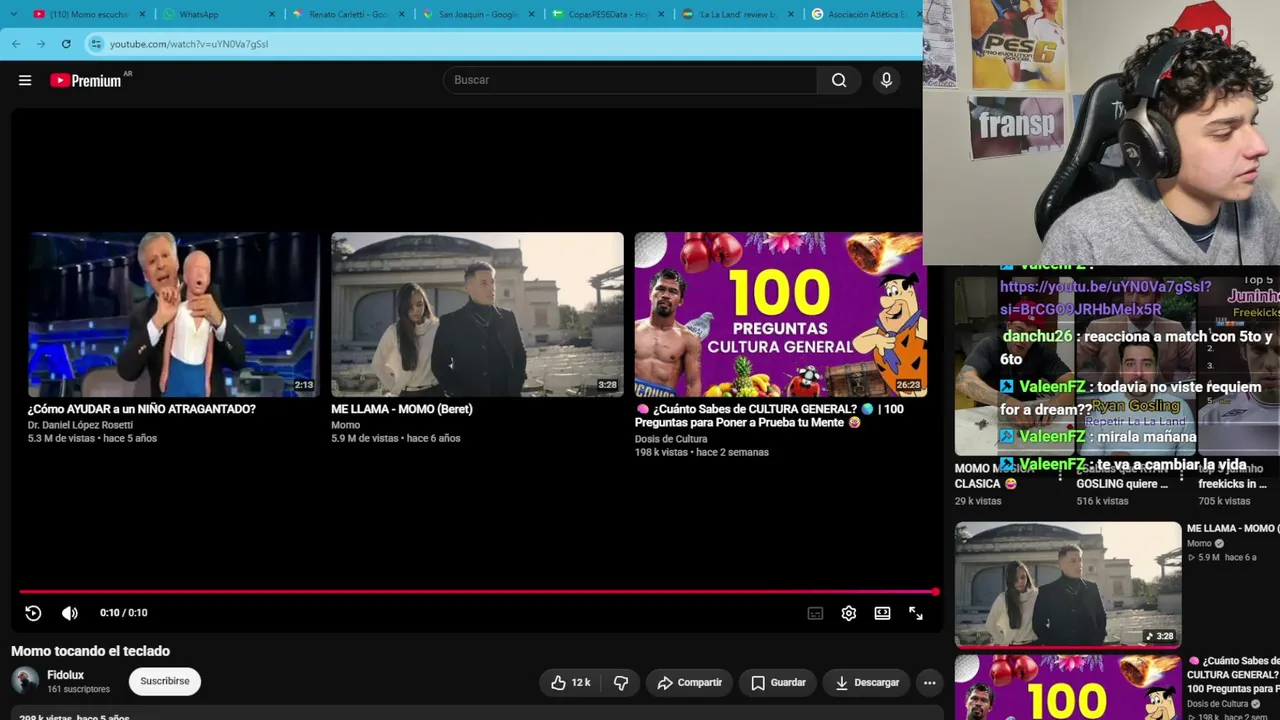Image resolution: width=1280 pixels, height=720 pixels.
Task: Open Juninho freekicks sidebar video thumbnail
Action: 1239,366
